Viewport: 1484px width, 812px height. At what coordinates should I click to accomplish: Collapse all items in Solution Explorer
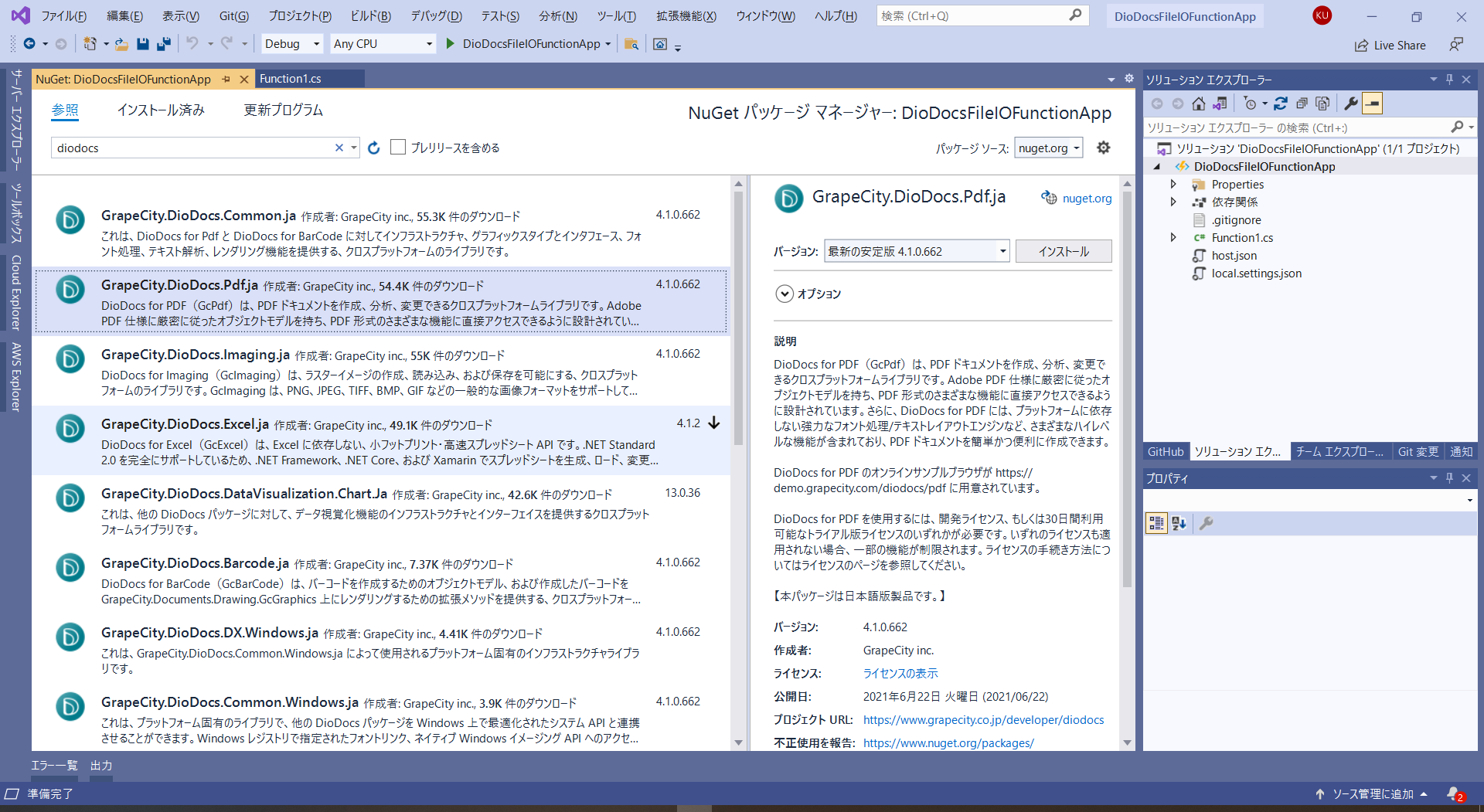(x=1302, y=104)
